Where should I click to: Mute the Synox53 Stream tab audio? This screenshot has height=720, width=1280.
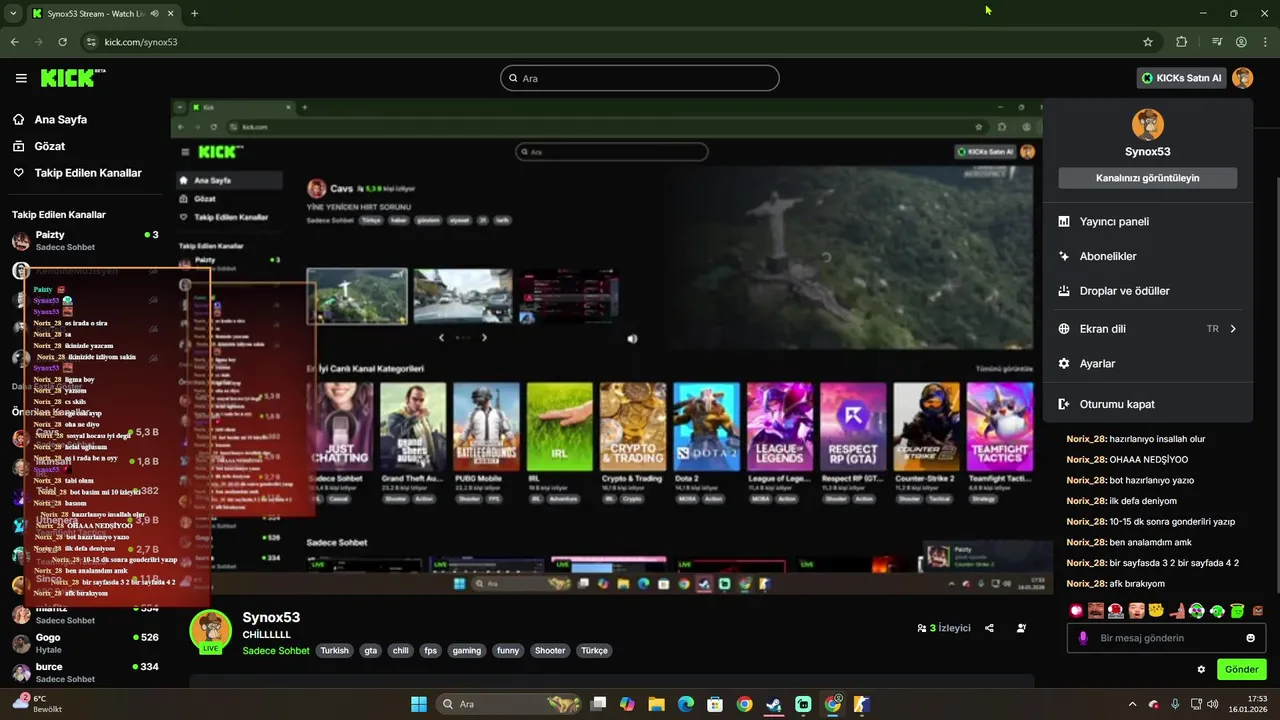click(x=154, y=14)
